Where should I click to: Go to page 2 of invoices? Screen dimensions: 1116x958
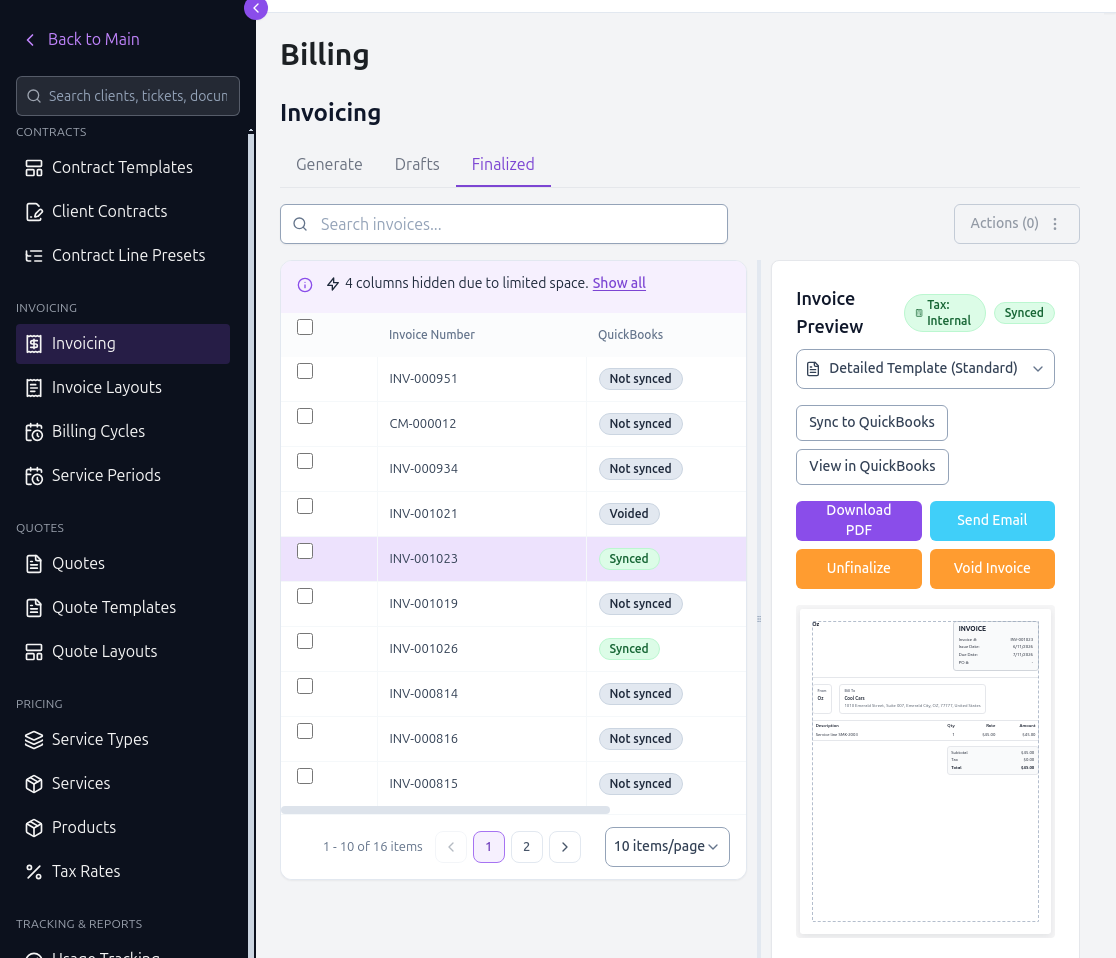[527, 847]
